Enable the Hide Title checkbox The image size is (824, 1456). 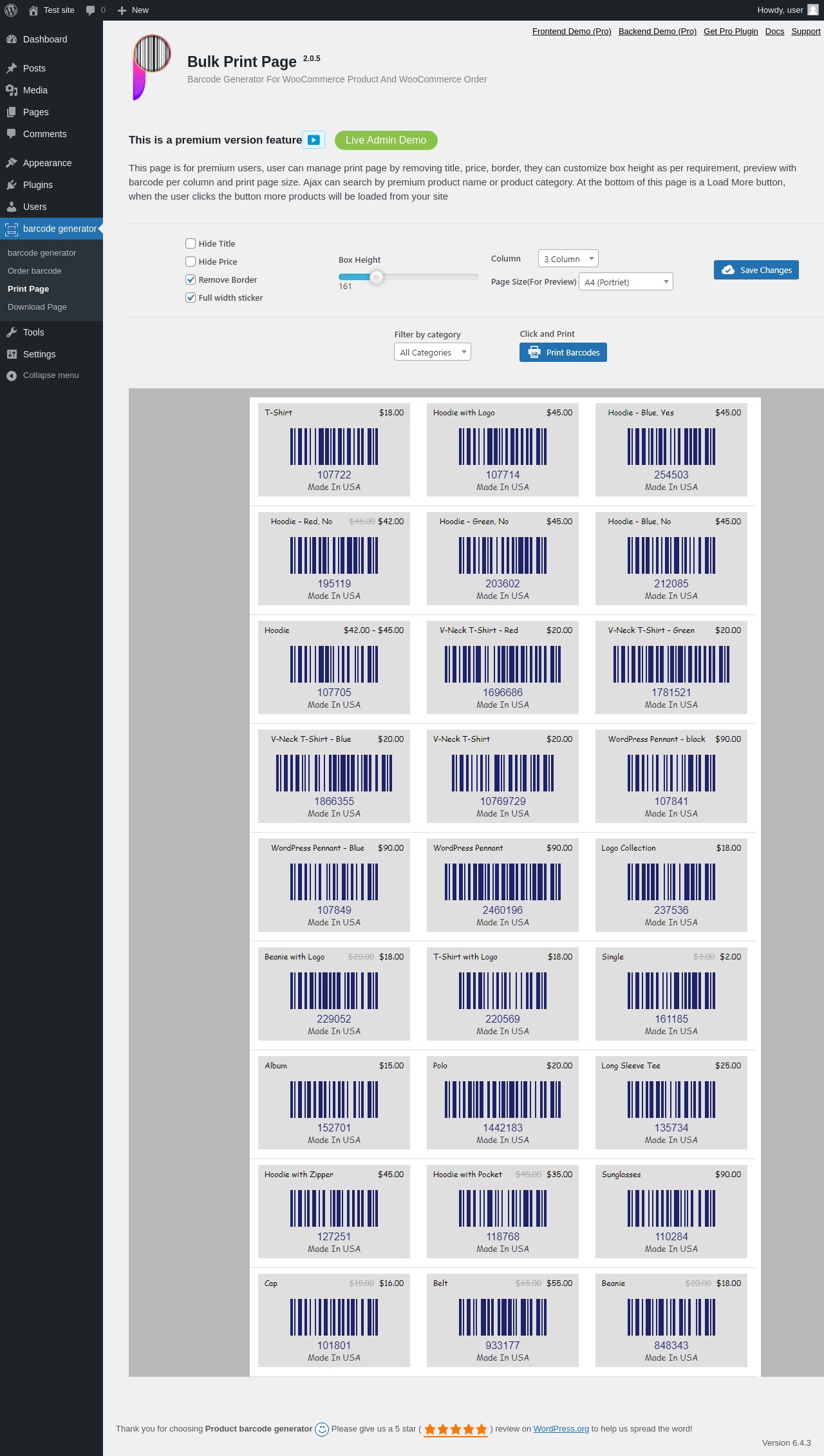[x=191, y=243]
